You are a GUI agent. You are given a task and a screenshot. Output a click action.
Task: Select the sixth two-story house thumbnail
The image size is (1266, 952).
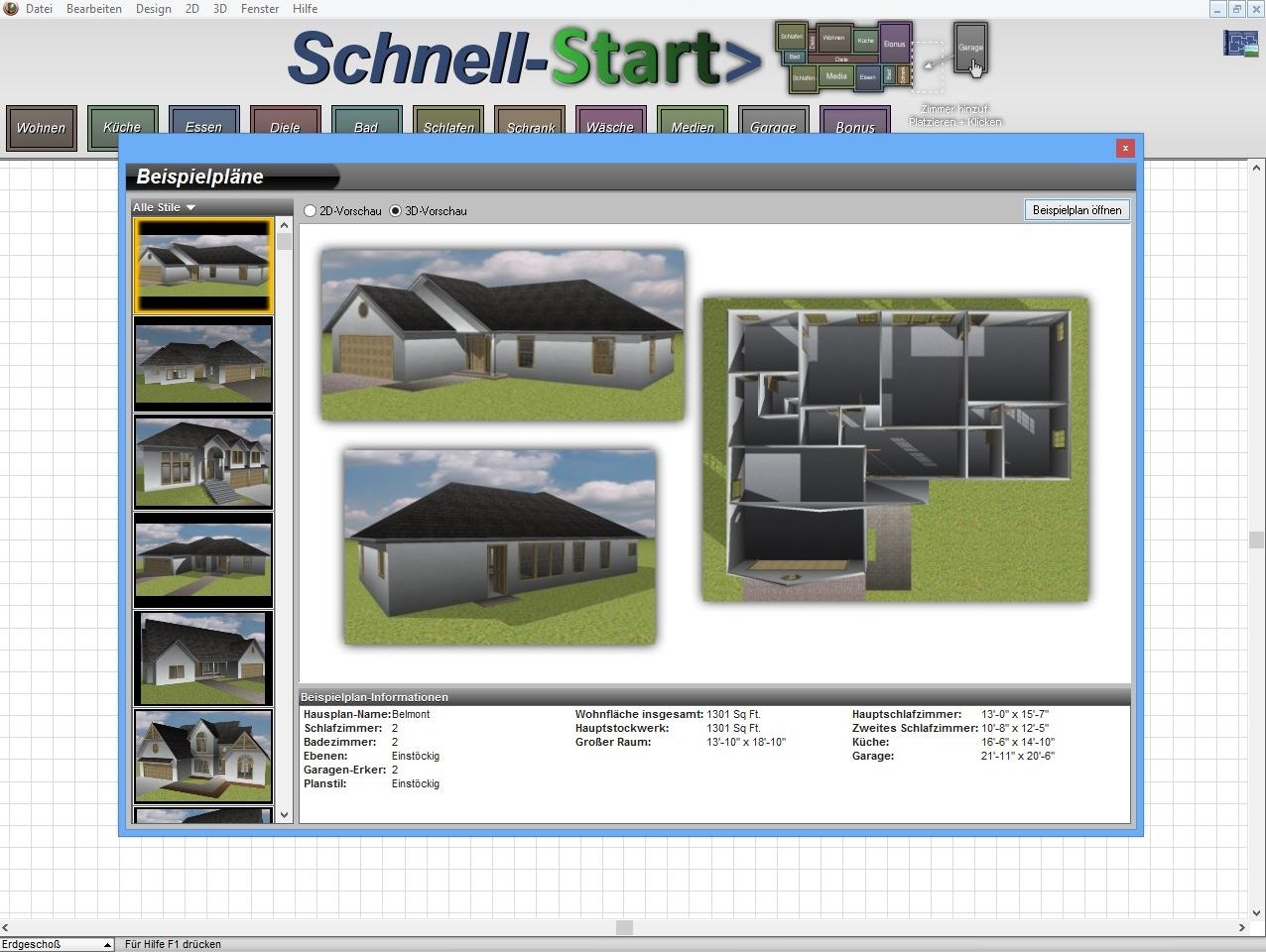point(203,757)
